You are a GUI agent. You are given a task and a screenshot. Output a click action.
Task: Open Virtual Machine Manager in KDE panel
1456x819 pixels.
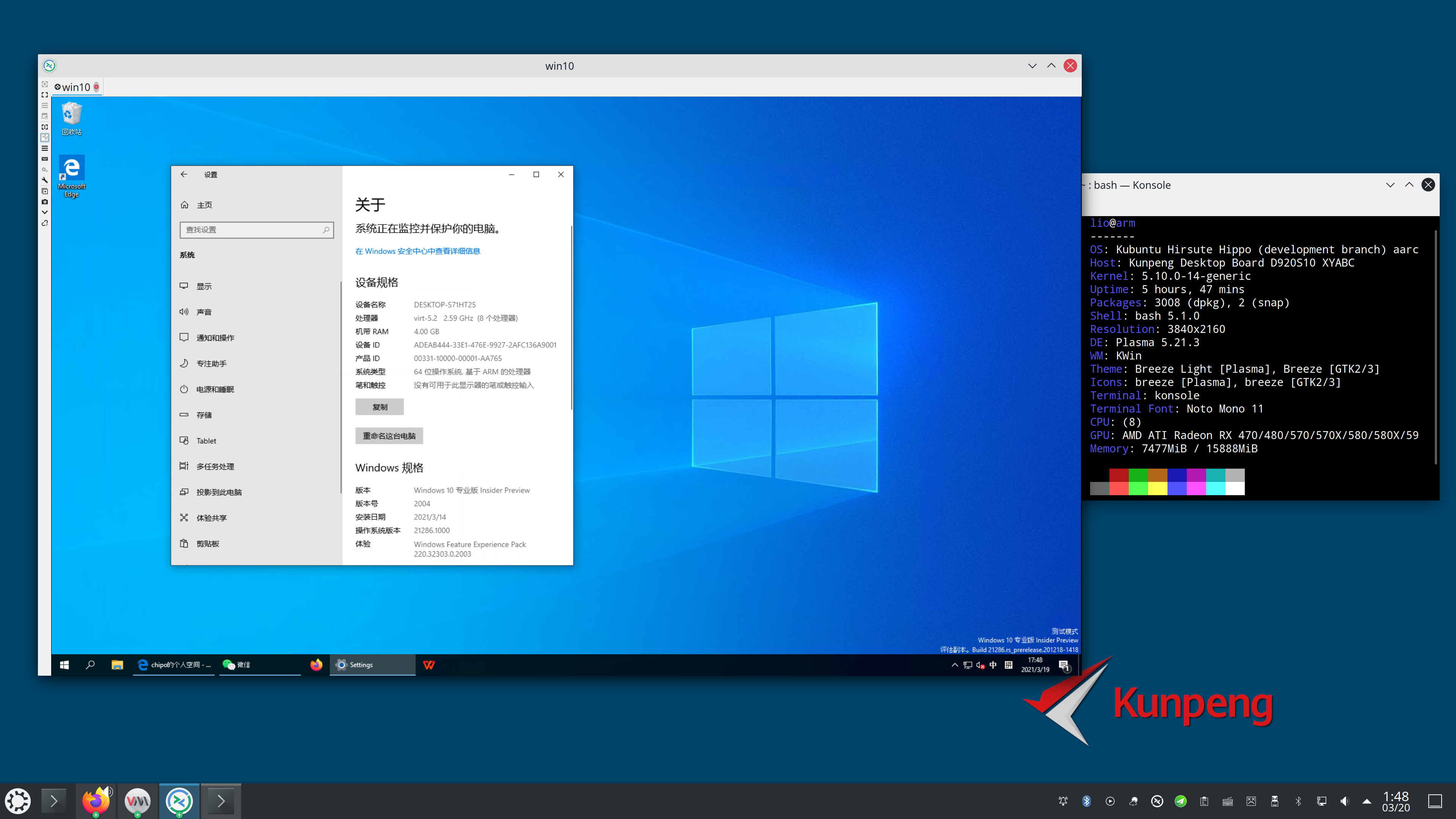tap(137, 801)
